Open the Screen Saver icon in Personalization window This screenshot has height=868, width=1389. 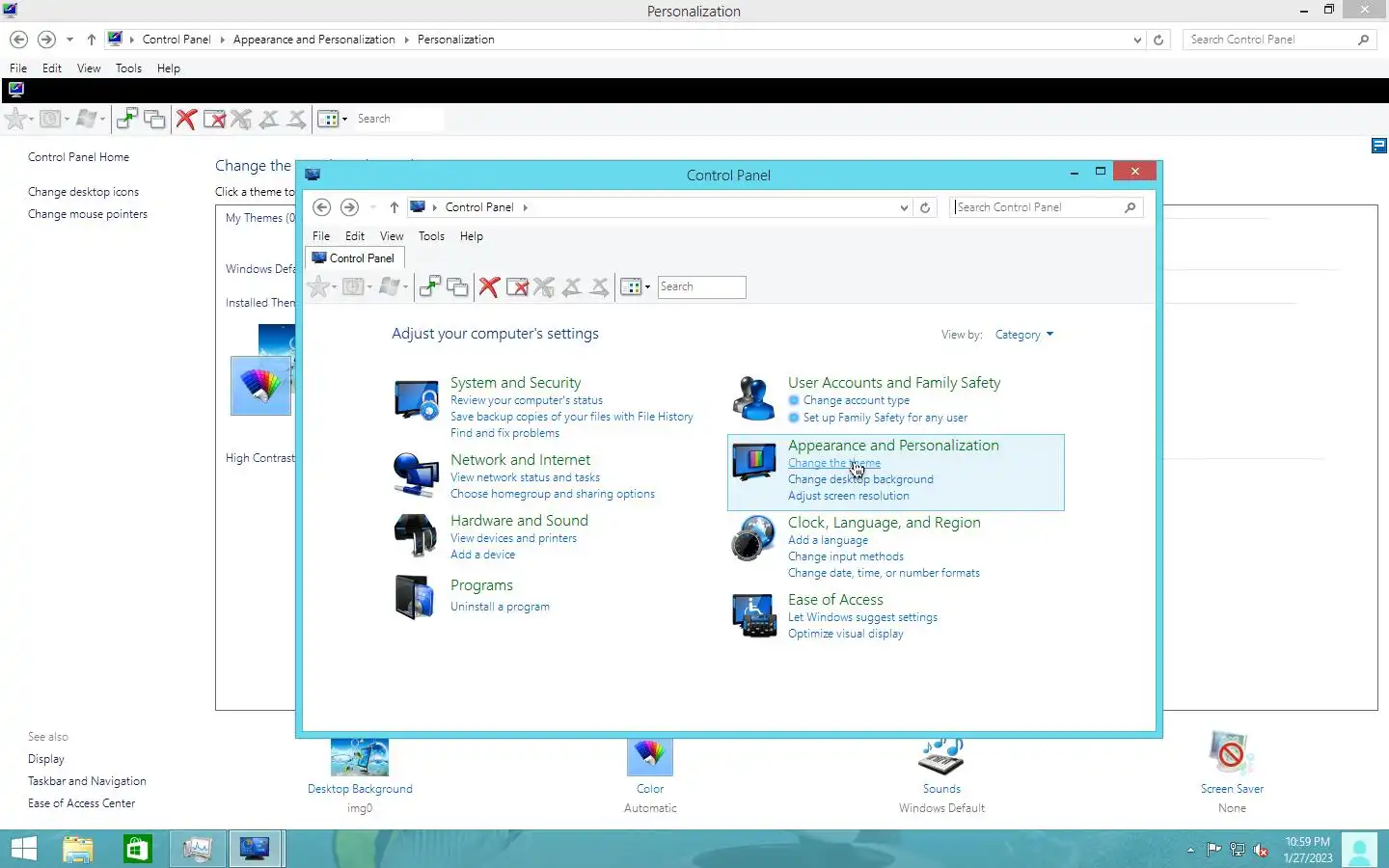(x=1232, y=754)
